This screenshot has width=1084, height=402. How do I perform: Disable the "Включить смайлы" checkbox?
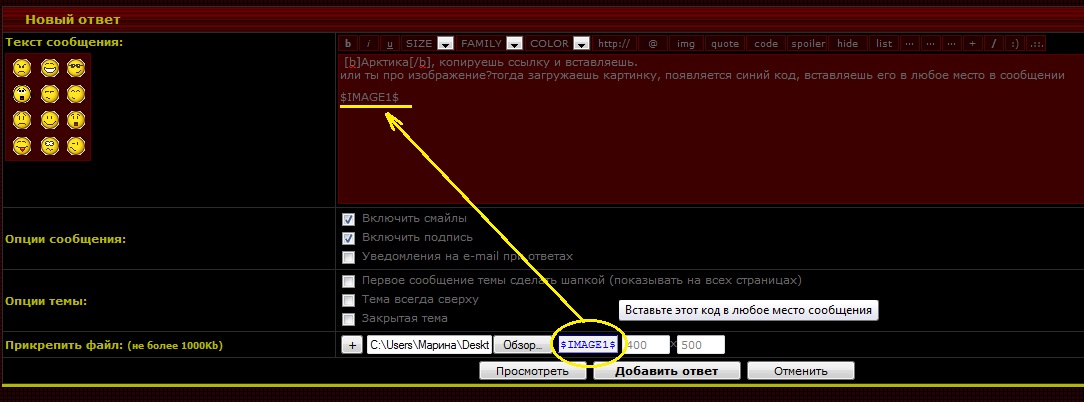click(x=348, y=219)
